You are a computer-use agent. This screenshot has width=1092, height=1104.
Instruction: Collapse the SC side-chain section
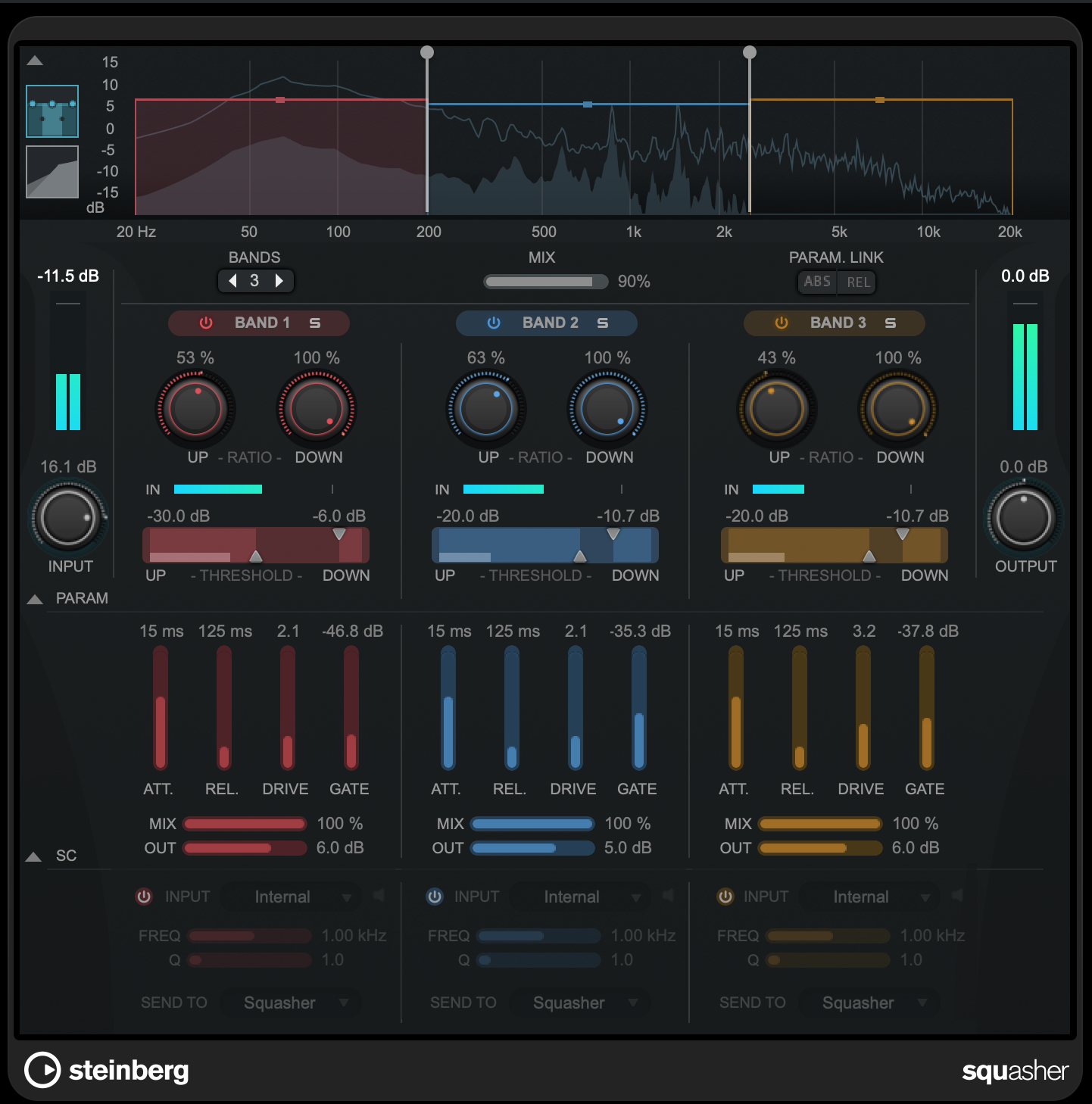[x=33, y=856]
